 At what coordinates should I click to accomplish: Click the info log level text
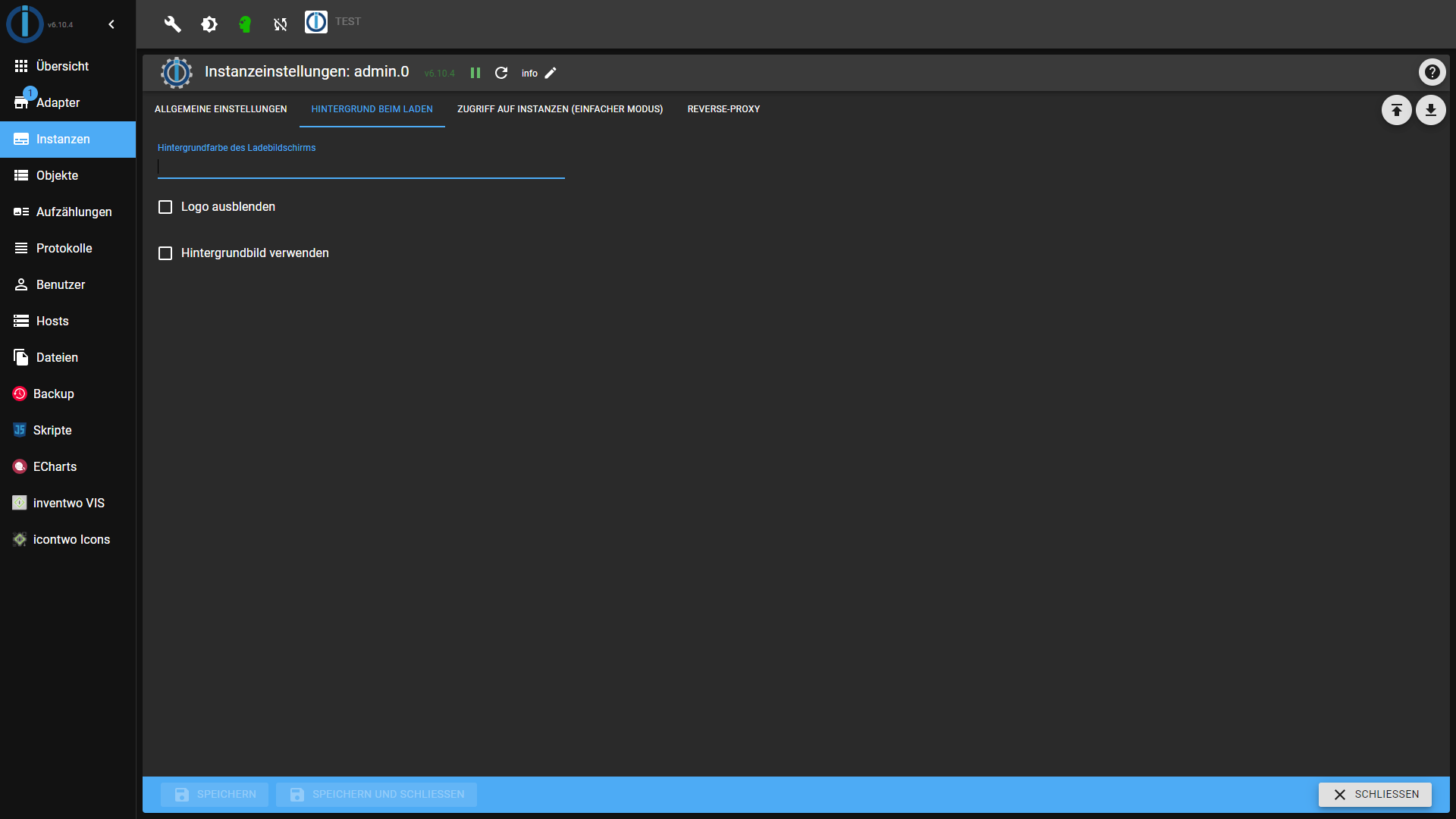click(x=529, y=74)
